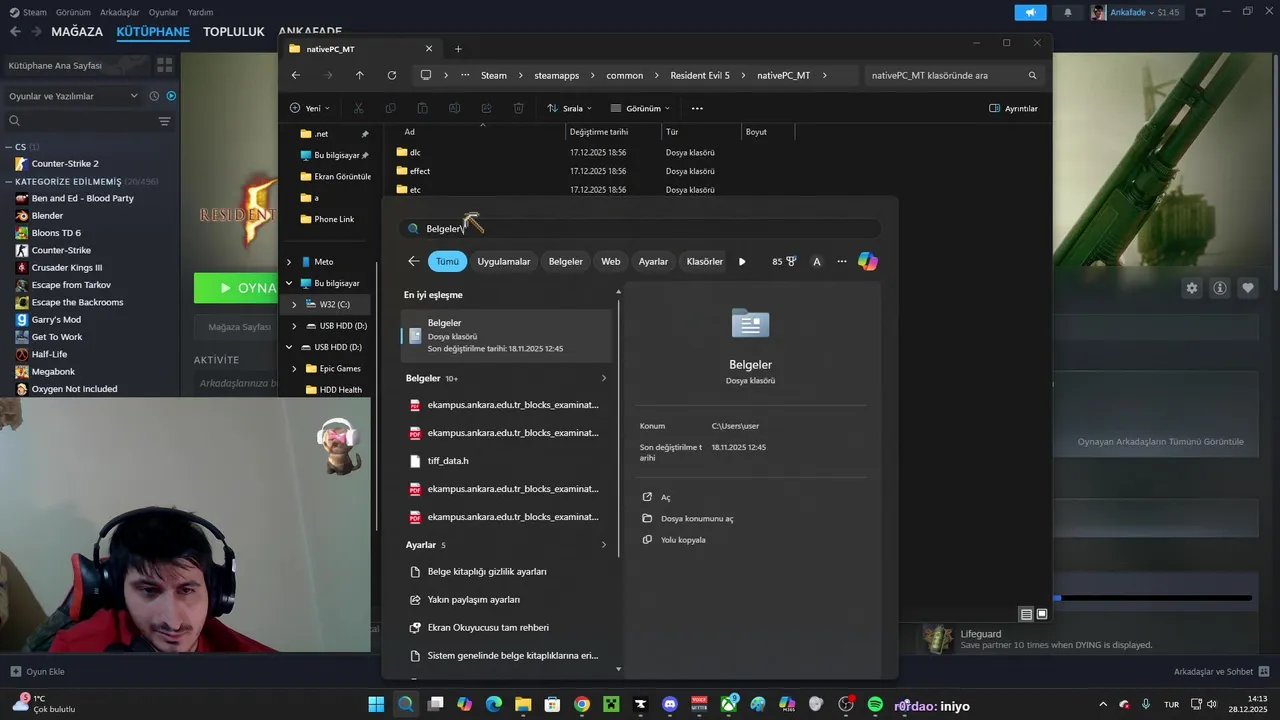Open Yeni dropdown in Explorer toolbar
The height and width of the screenshot is (720, 1280).
click(309, 108)
